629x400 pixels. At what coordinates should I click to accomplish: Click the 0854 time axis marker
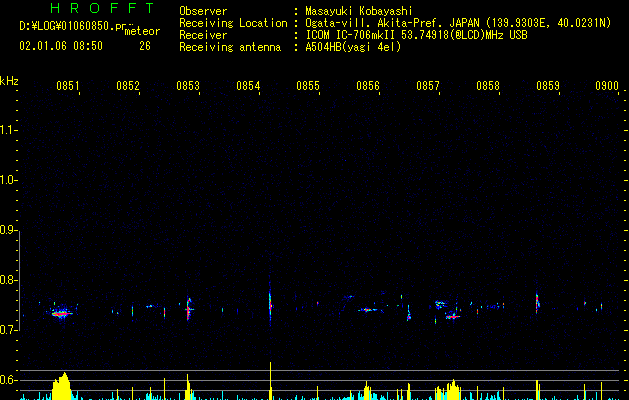point(248,86)
